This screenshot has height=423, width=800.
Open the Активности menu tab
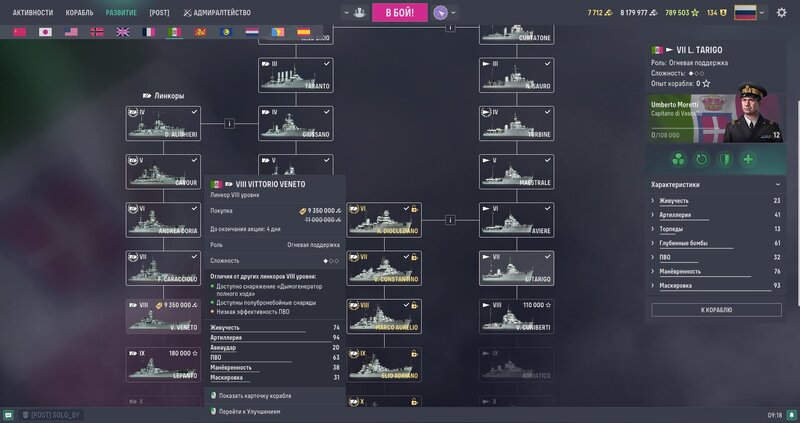(33, 13)
